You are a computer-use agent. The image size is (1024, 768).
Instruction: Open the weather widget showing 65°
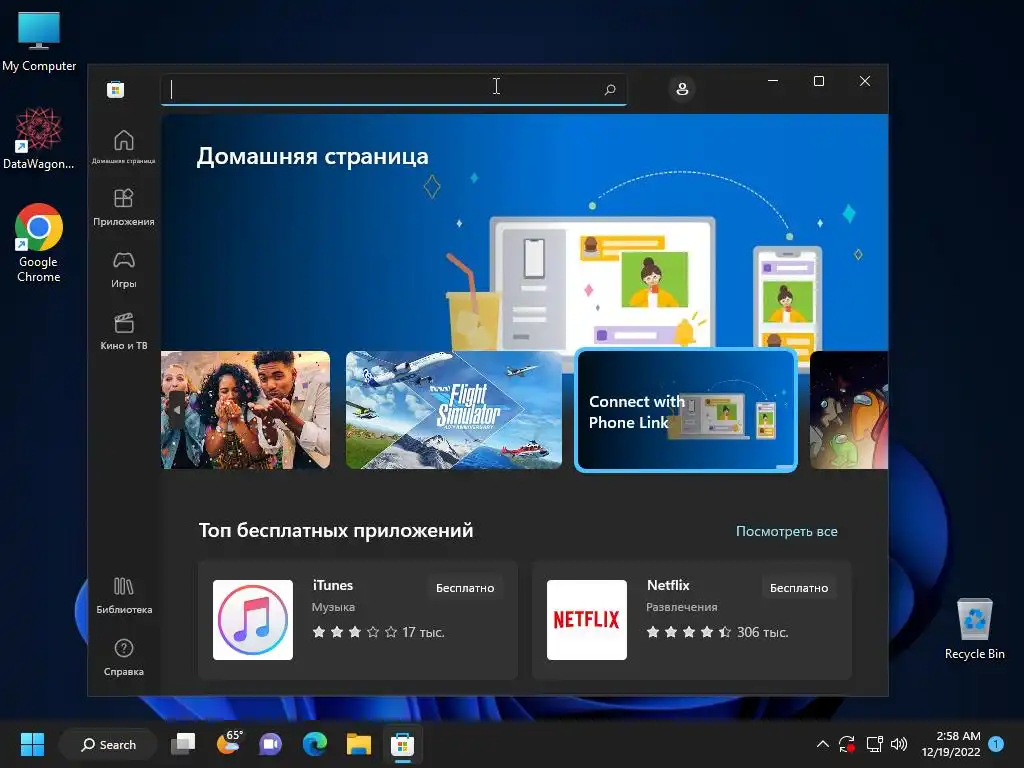[228, 743]
